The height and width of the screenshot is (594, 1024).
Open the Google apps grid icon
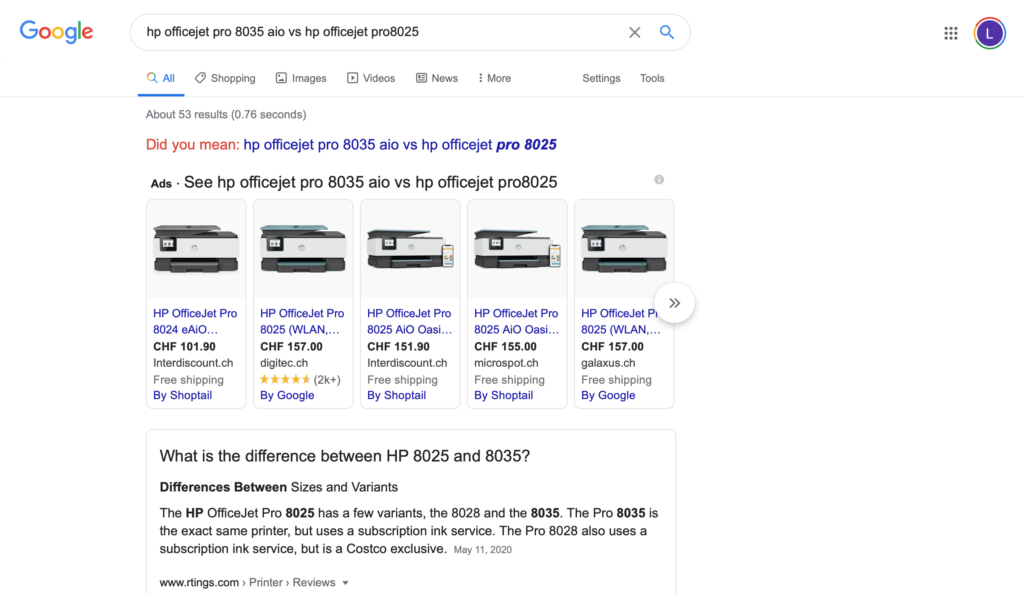coord(950,33)
